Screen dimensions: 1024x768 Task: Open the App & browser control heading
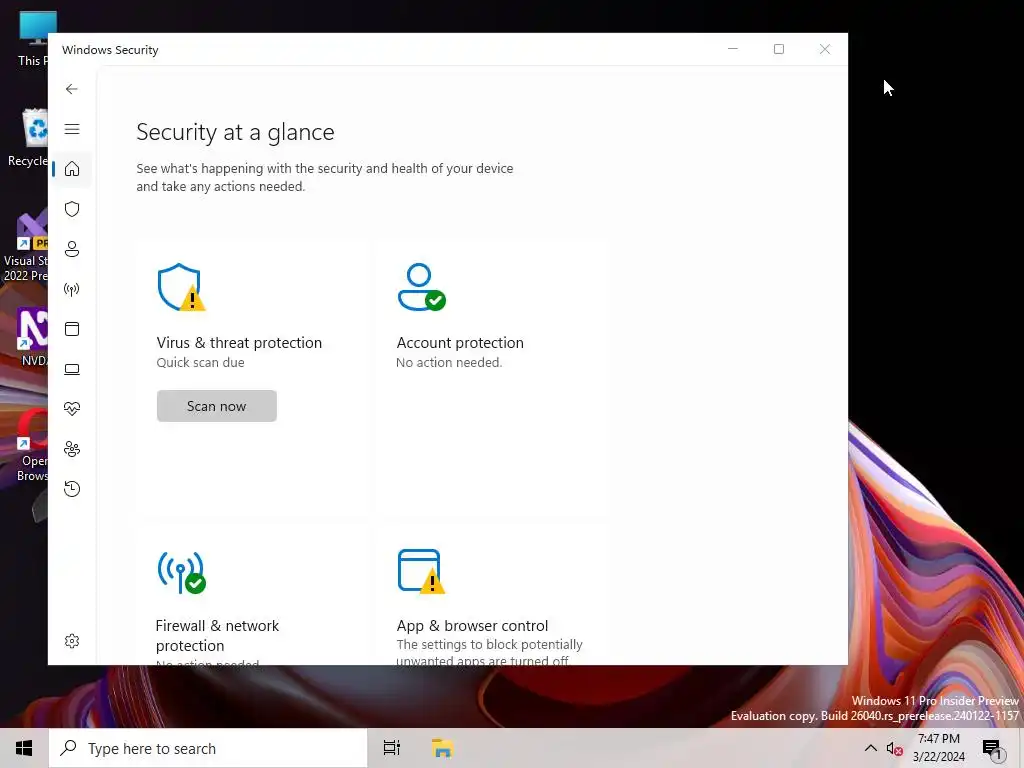[x=472, y=625]
